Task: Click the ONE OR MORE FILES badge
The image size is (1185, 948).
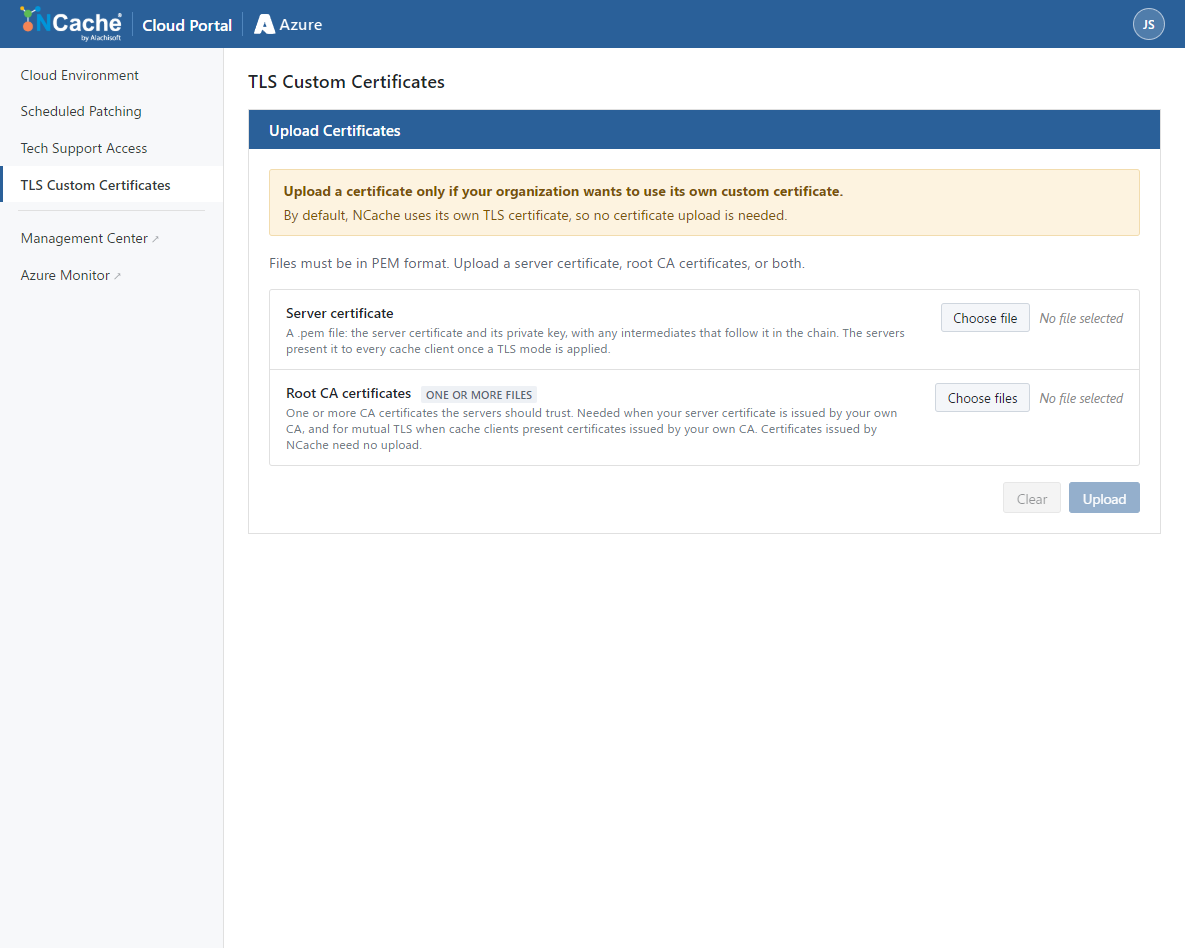Action: 479,395
